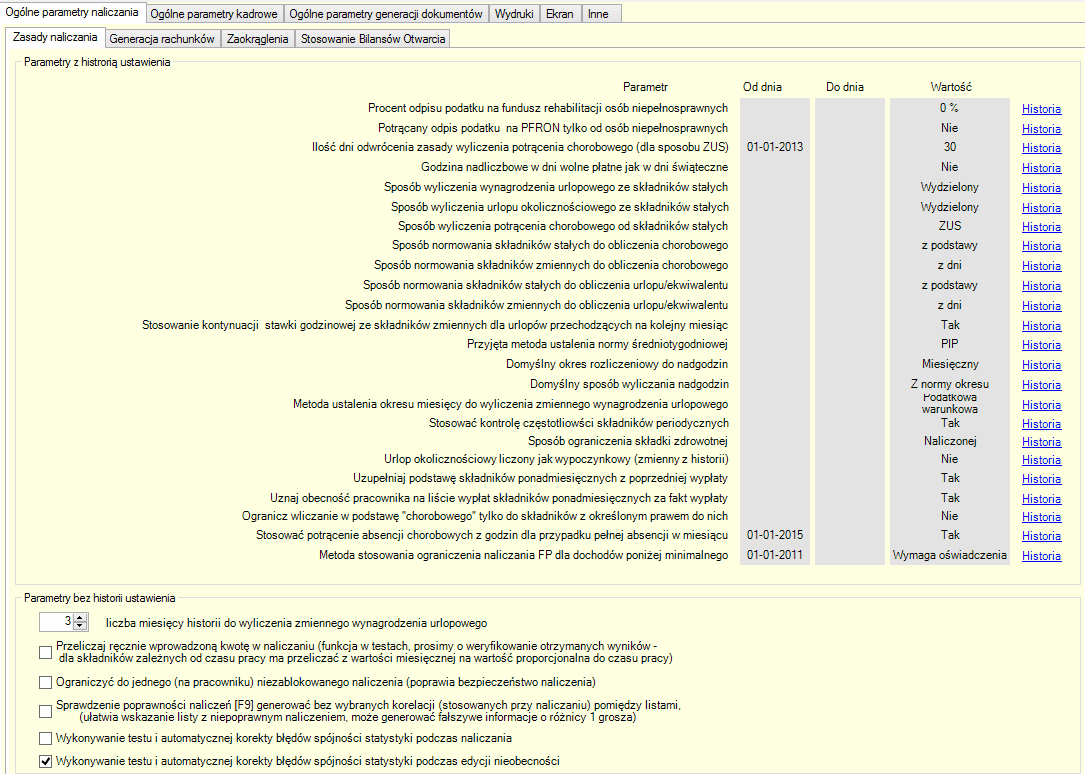Click the 0 % value cell
The image size is (1085, 774).
[949, 107]
